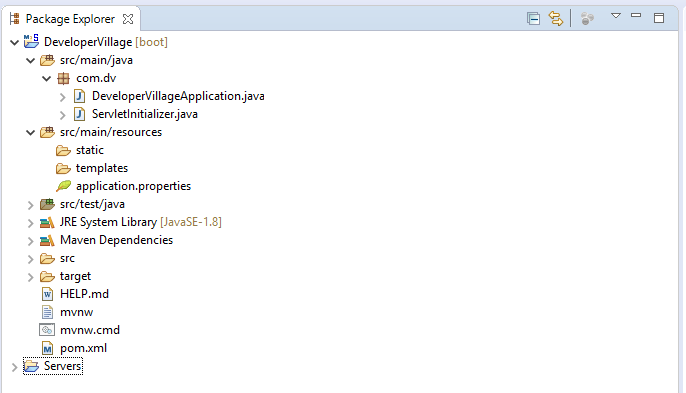Select the Servers project name
The width and height of the screenshot is (686, 393).
coord(63,366)
